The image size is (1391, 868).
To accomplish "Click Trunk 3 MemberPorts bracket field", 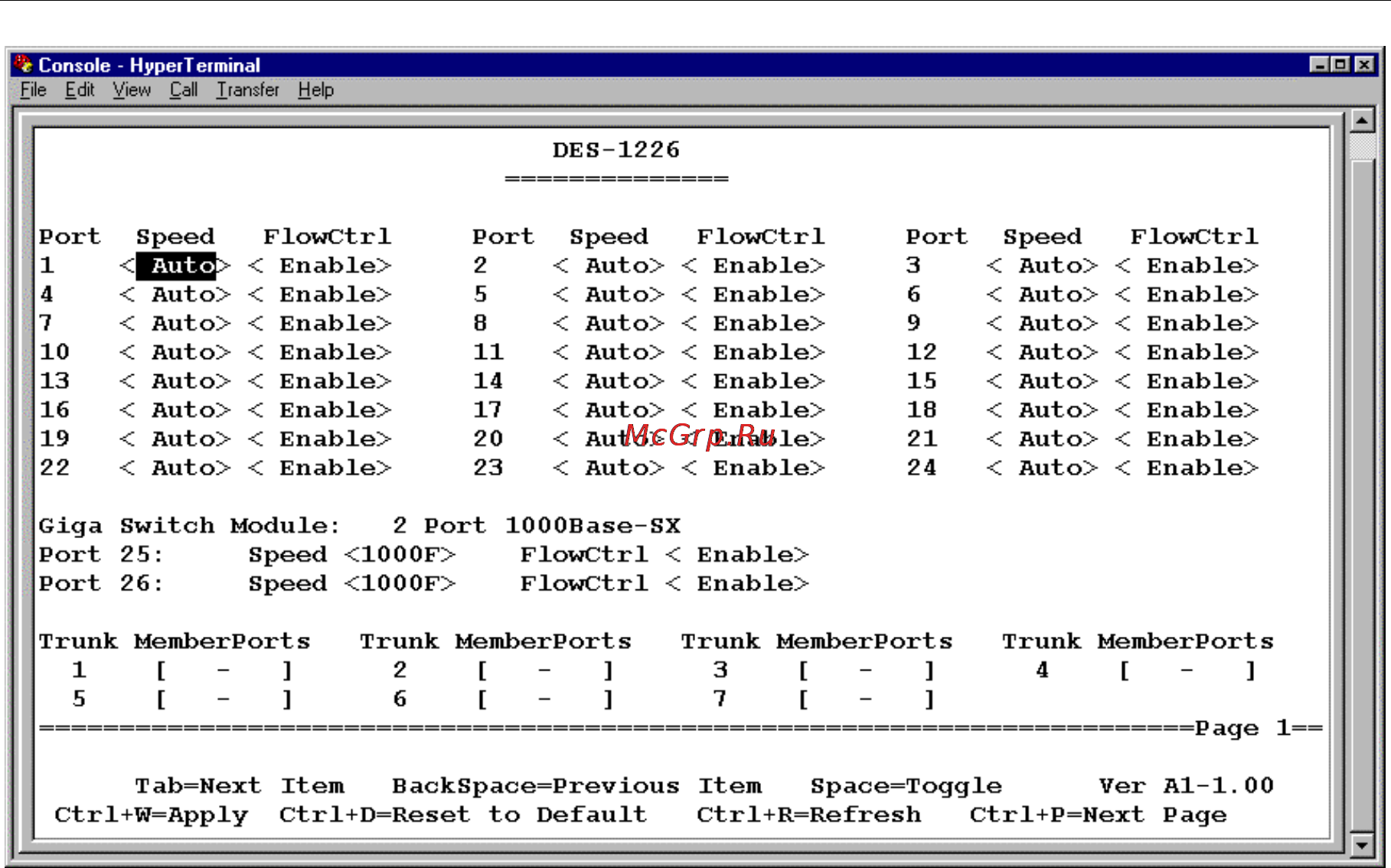I will pyautogui.click(x=866, y=671).
